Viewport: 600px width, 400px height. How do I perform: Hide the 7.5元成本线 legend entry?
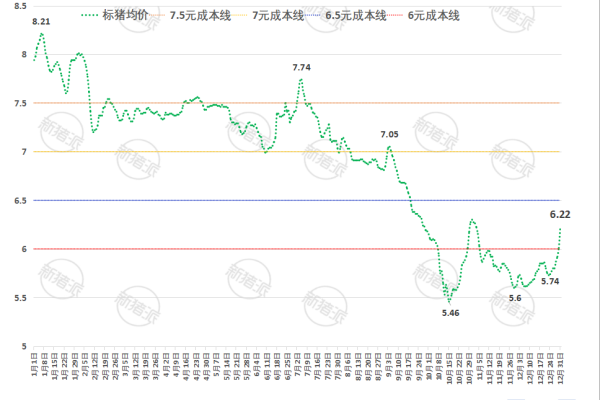[206, 15]
